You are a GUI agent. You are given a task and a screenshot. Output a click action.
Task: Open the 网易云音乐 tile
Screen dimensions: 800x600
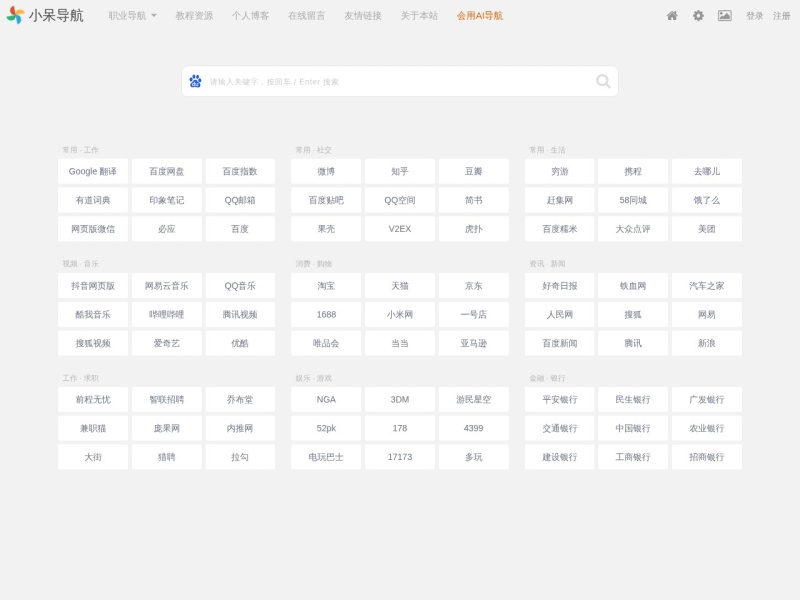pos(166,286)
